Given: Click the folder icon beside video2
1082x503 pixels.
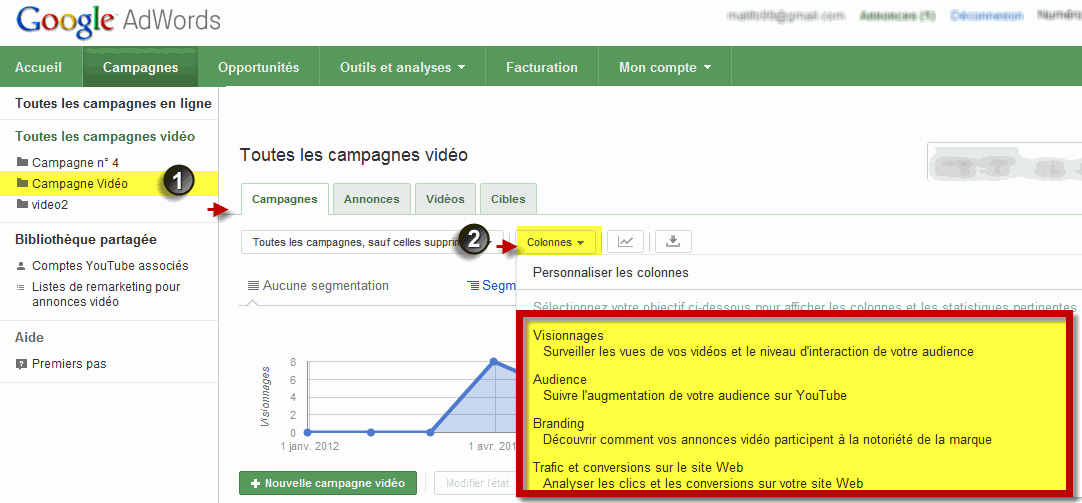Looking at the screenshot, I should (x=22, y=204).
